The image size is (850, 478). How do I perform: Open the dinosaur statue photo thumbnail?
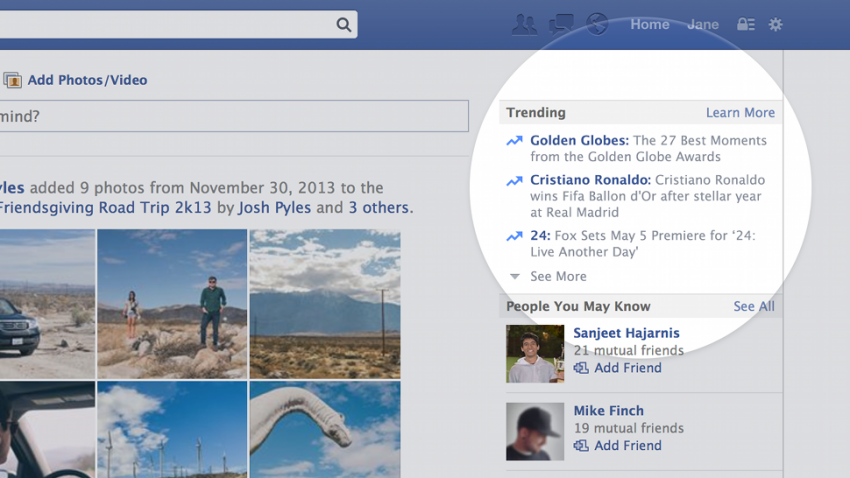(x=325, y=429)
